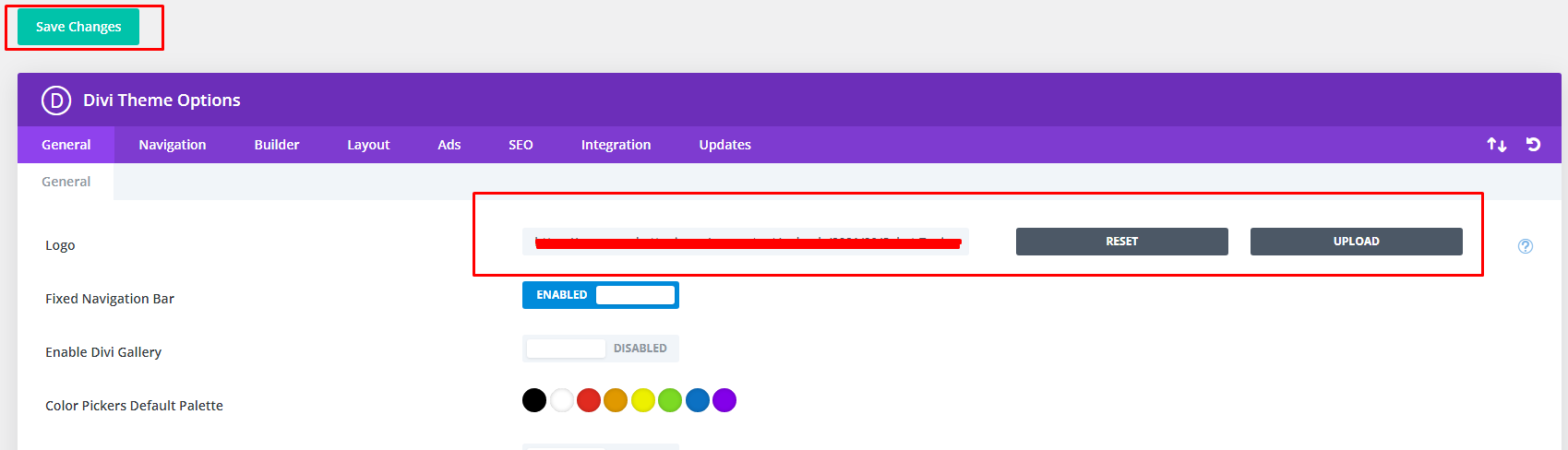Viewport: 1568px width, 450px height.
Task: Pick the purple palette color swatch
Action: (724, 400)
